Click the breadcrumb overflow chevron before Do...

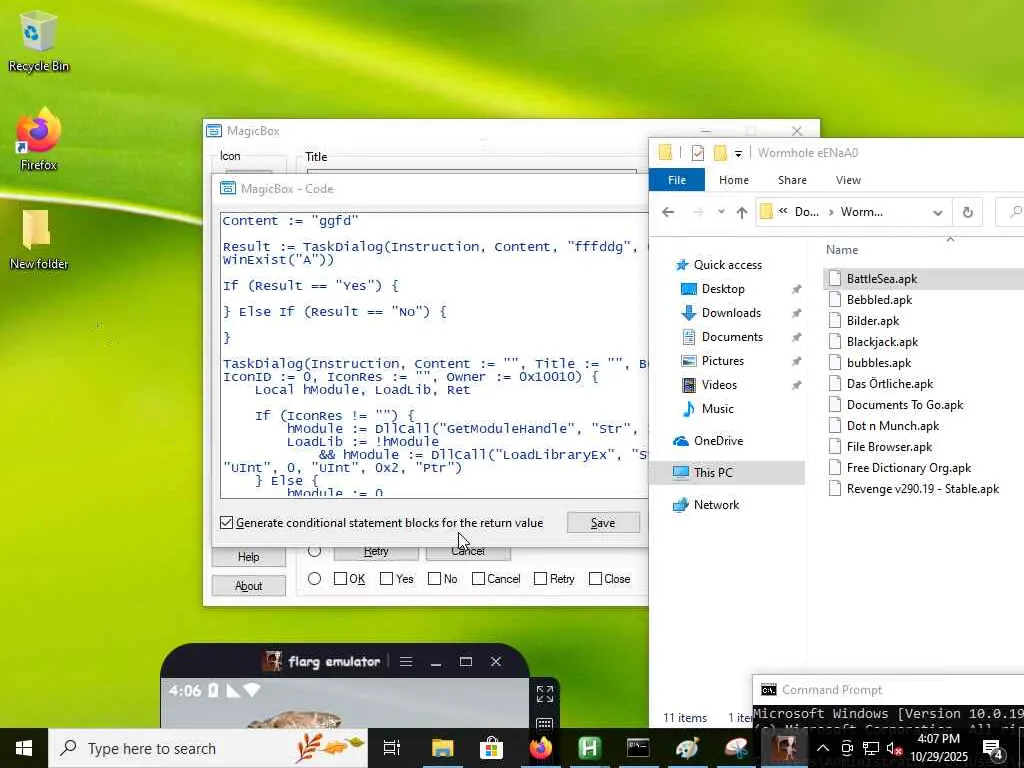click(782, 211)
